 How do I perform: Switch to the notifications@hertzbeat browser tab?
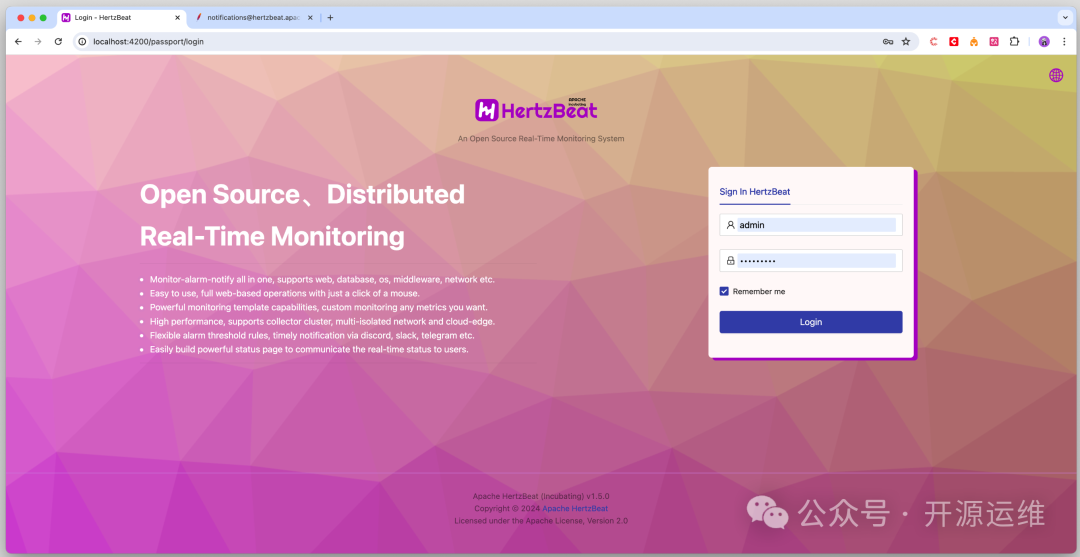tap(252, 17)
